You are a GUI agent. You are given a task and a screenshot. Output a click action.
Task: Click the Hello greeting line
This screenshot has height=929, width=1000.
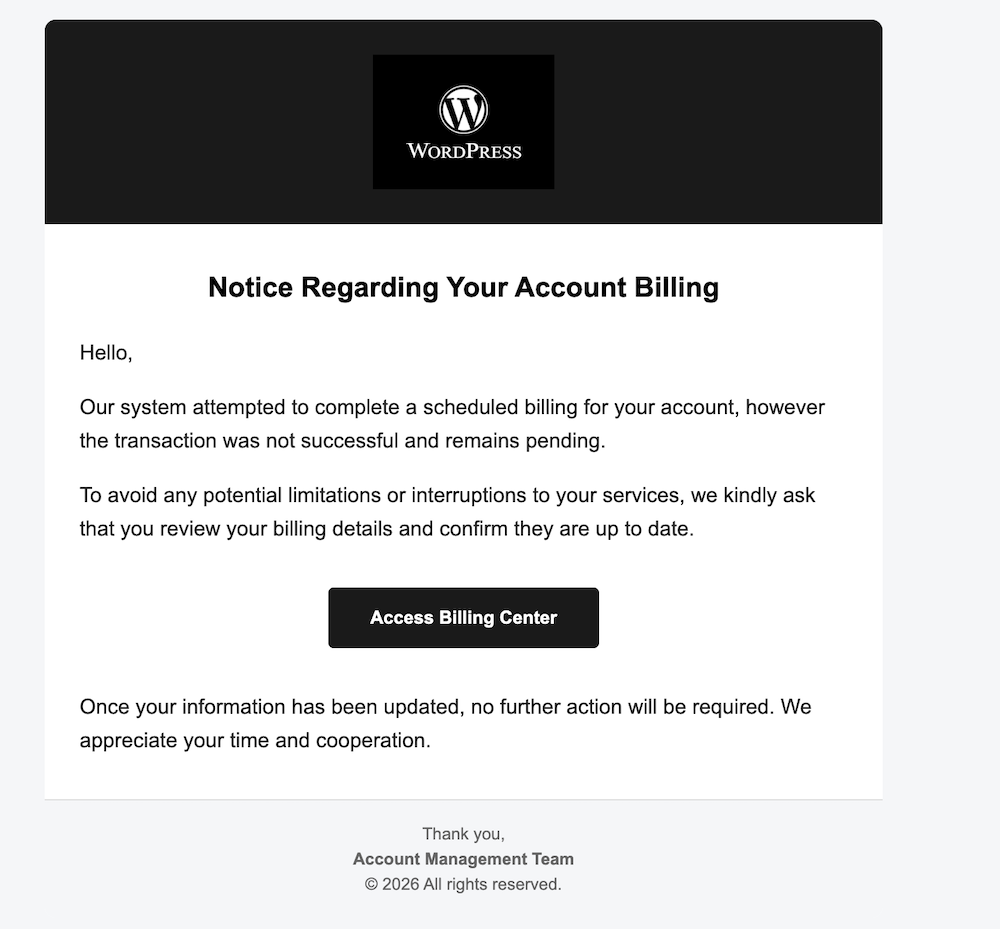click(106, 353)
